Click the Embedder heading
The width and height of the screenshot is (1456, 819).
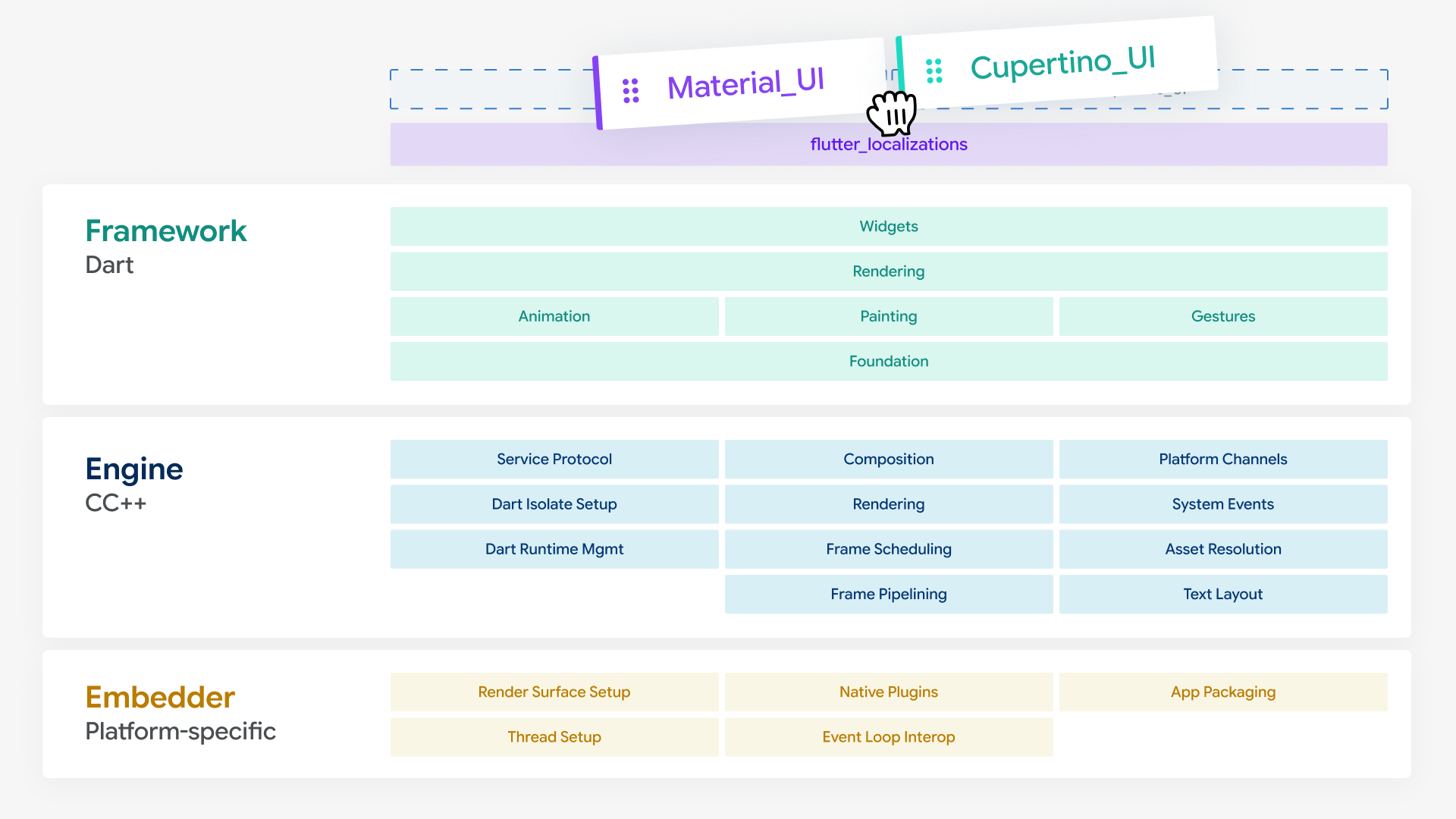[x=160, y=697]
